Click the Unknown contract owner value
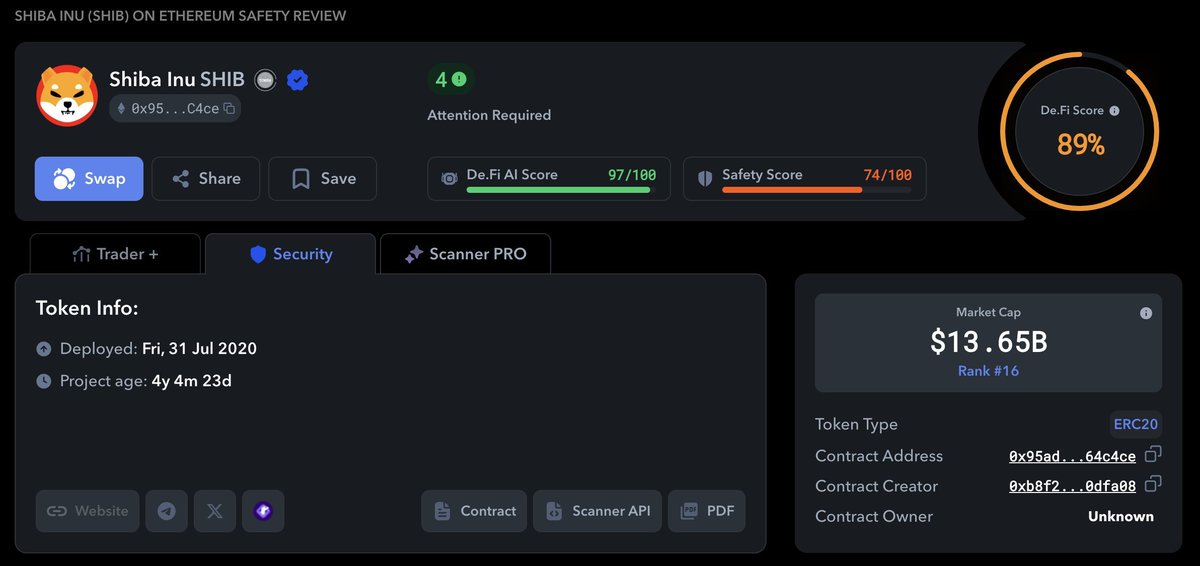The height and width of the screenshot is (566, 1200). [1121, 516]
